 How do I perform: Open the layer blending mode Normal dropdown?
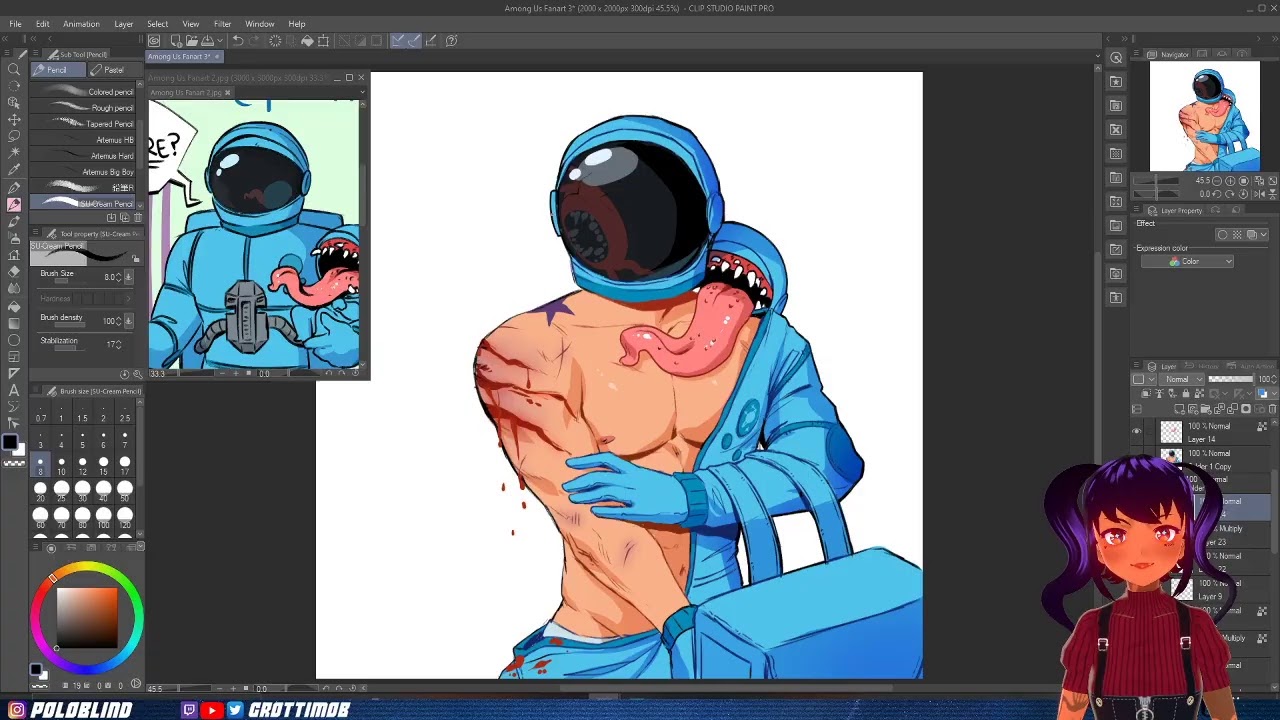pyautogui.click(x=1180, y=380)
